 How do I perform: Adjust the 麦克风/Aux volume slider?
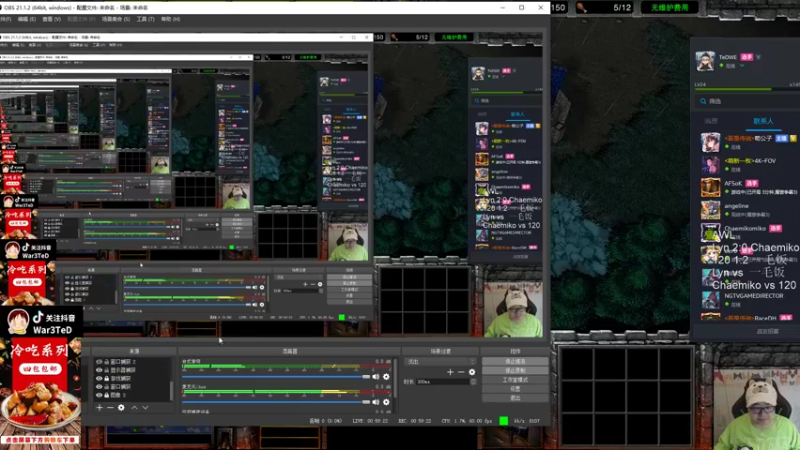[x=276, y=402]
